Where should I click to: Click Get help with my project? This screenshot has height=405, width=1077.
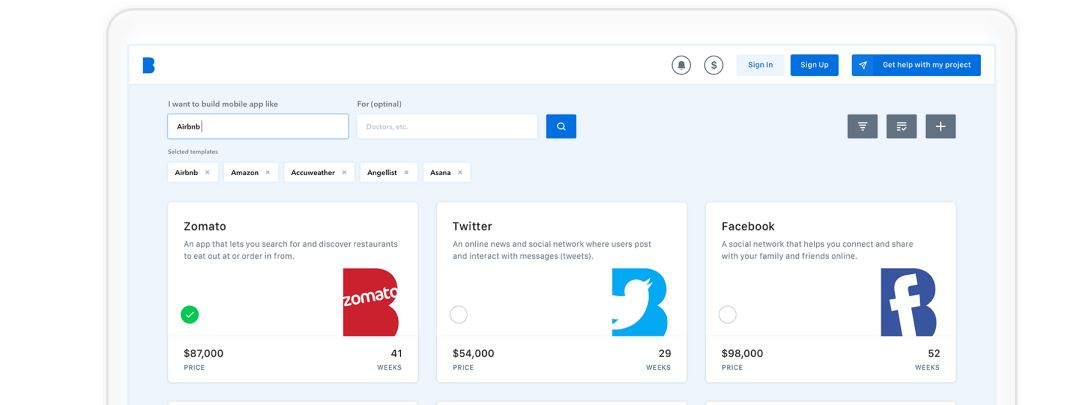tap(916, 65)
